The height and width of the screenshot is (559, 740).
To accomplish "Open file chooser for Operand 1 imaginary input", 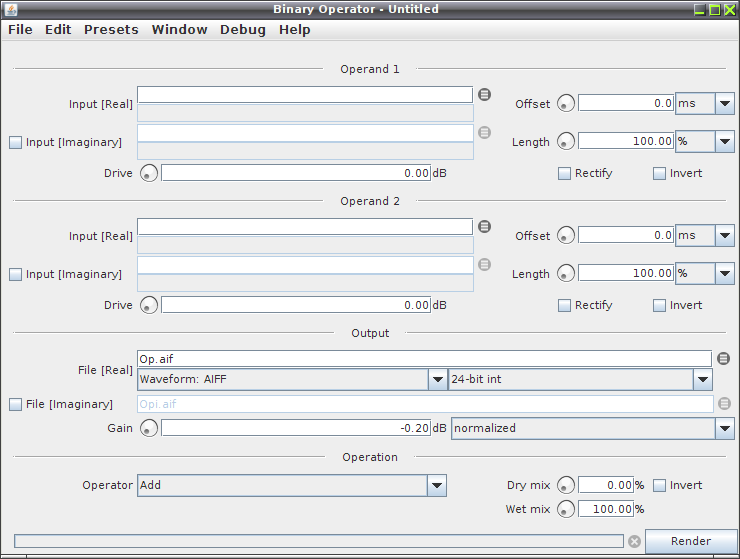I will pos(484,133).
